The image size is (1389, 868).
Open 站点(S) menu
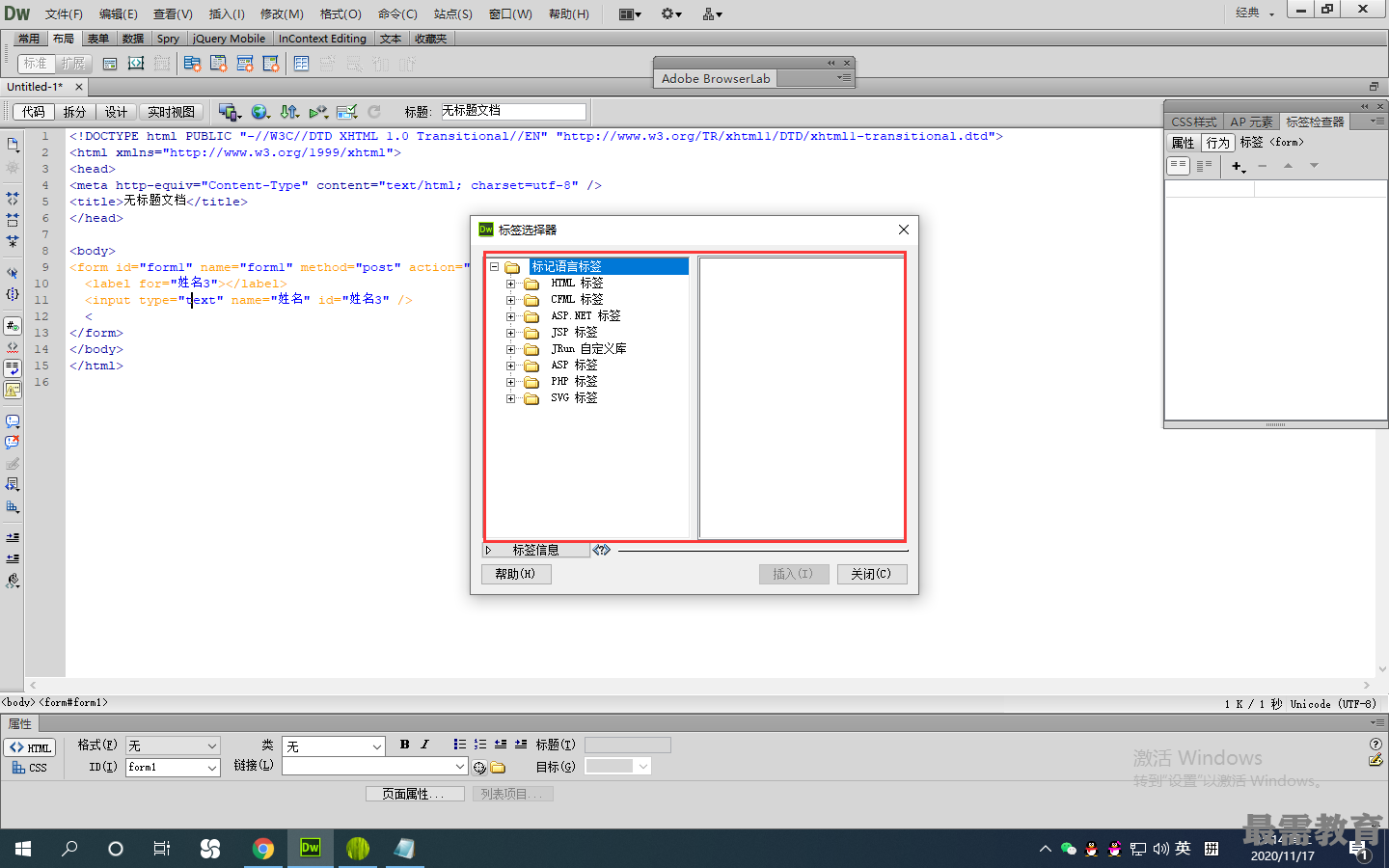(x=452, y=14)
